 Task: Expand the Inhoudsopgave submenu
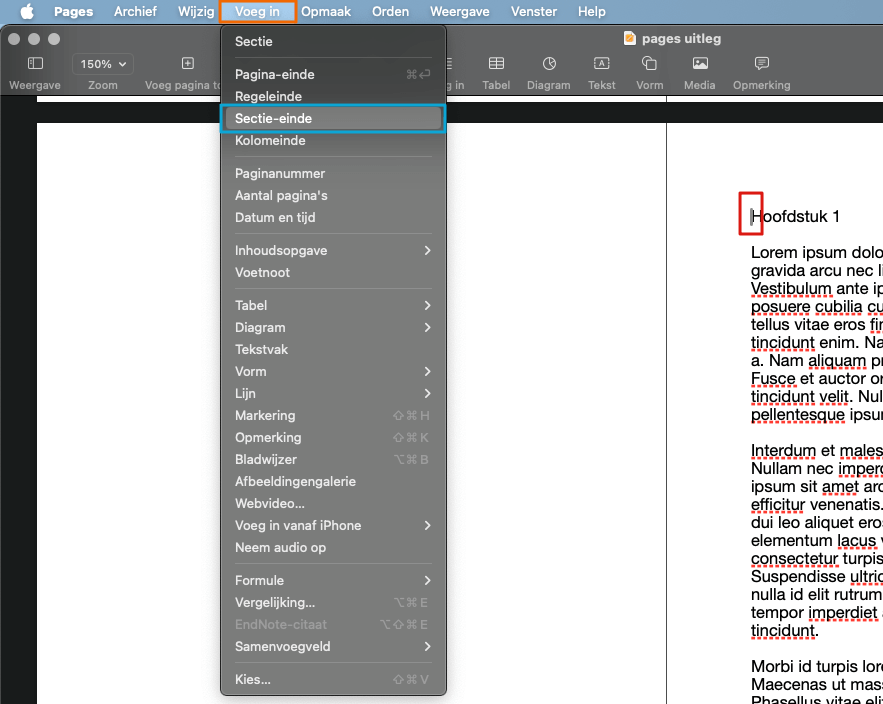(x=427, y=251)
